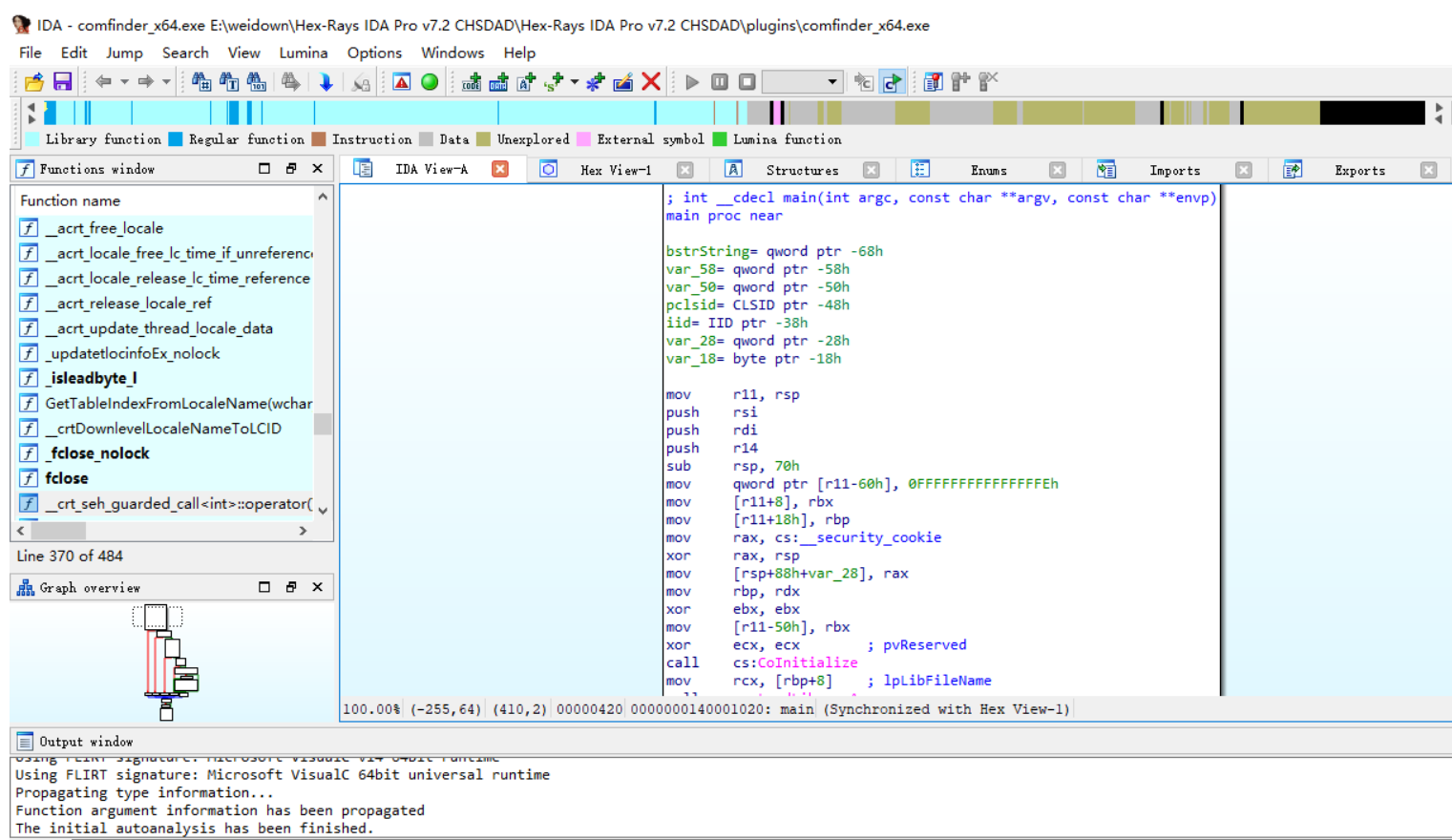Viewport: 1452px width, 840px height.
Task: Select the fclose function in list
Action: point(165,478)
